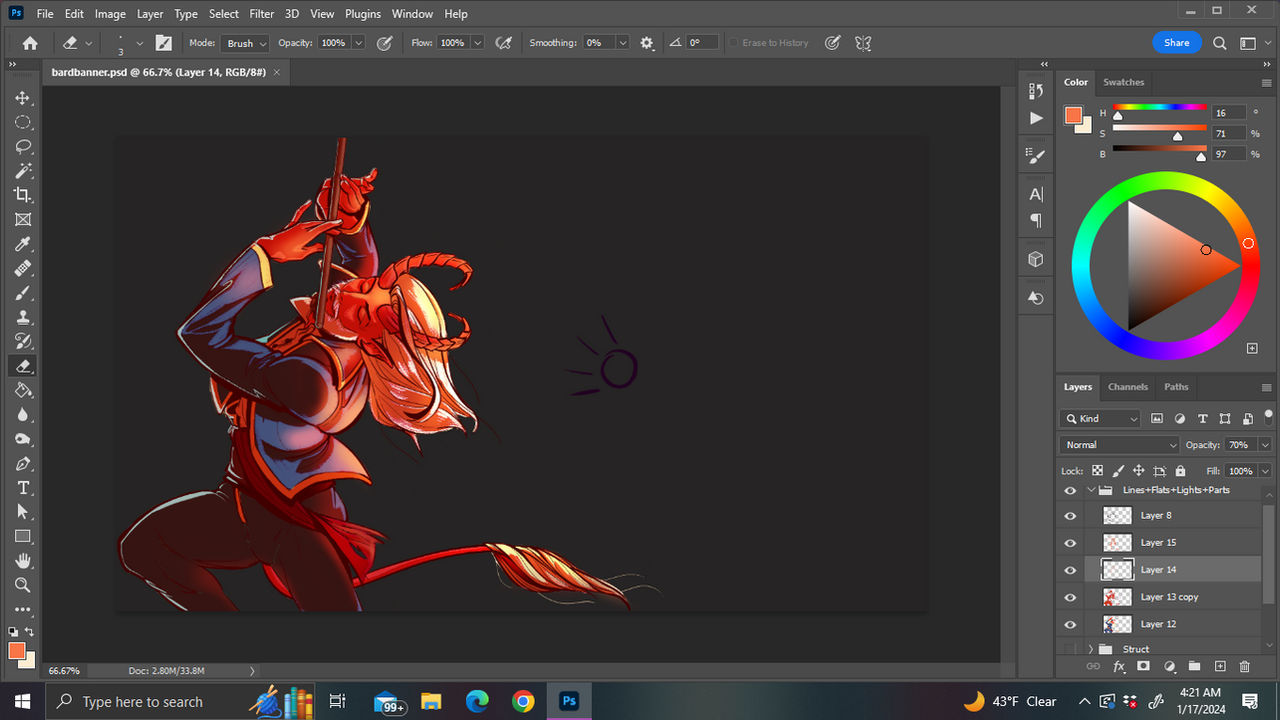
Task: Expand the Struct group
Action: coord(1091,648)
